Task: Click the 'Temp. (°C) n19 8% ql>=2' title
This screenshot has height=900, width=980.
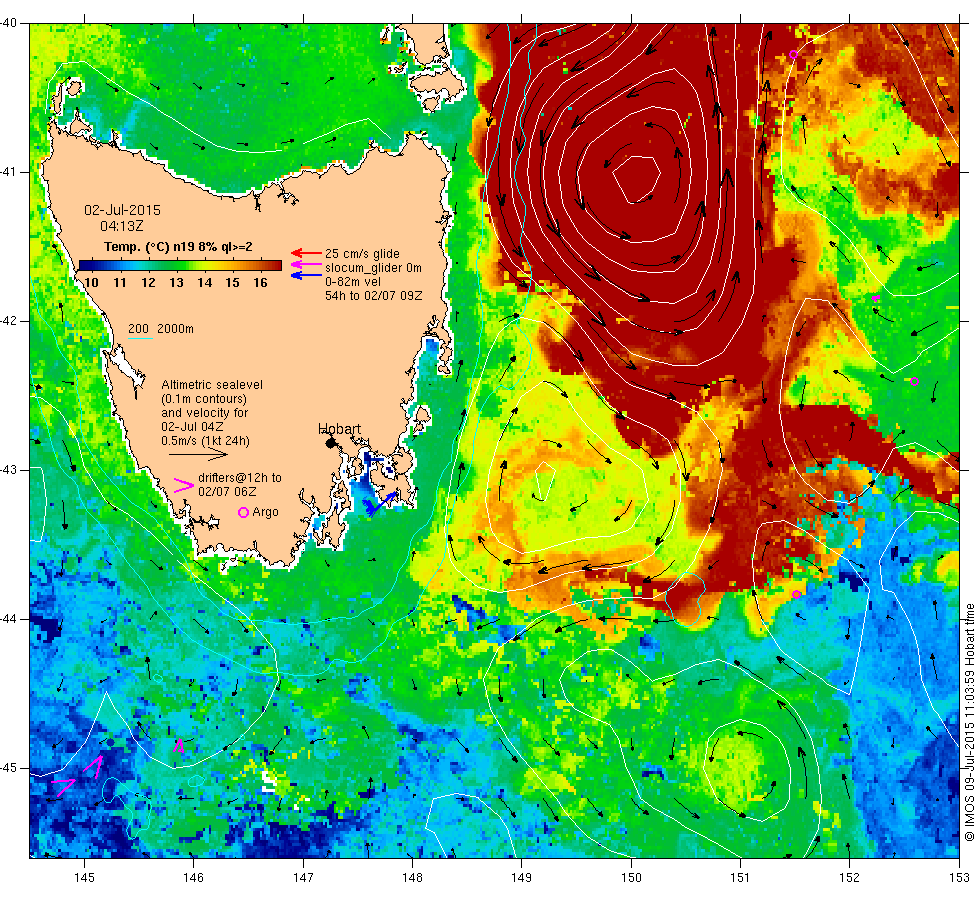Action: pos(178,247)
